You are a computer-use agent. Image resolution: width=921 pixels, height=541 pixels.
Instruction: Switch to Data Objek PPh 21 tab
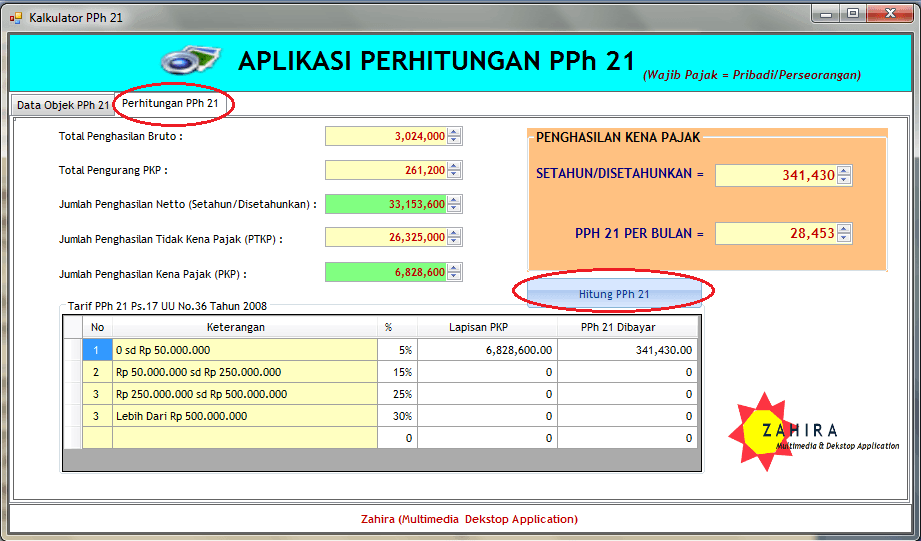coord(62,104)
